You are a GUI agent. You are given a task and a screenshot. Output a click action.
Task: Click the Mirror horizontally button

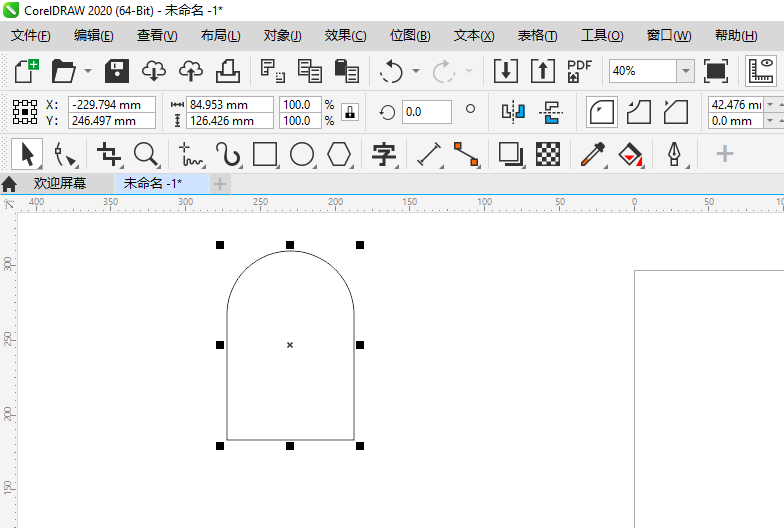click(x=513, y=111)
